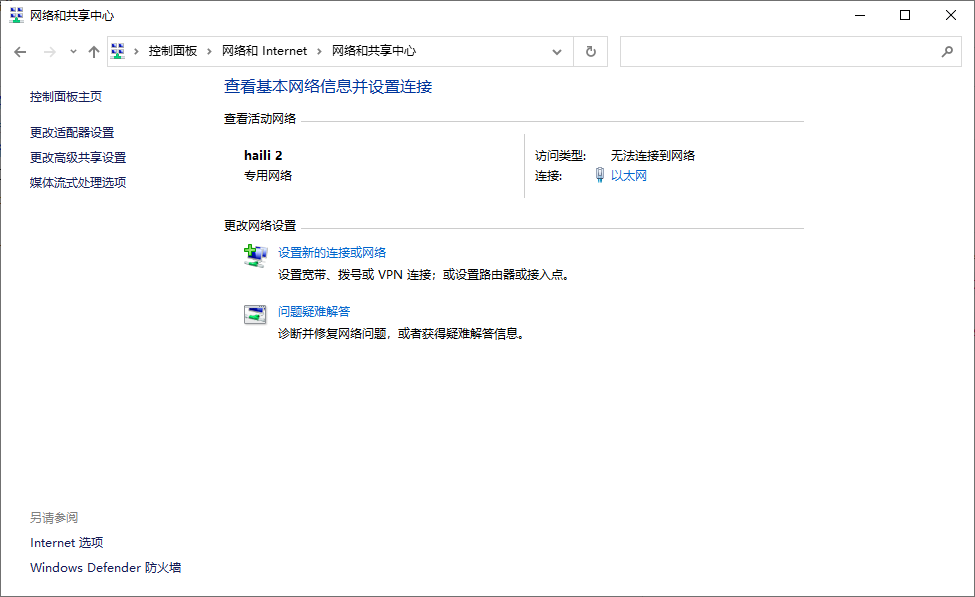
Task: Click the back navigation arrow
Action: (x=20, y=52)
